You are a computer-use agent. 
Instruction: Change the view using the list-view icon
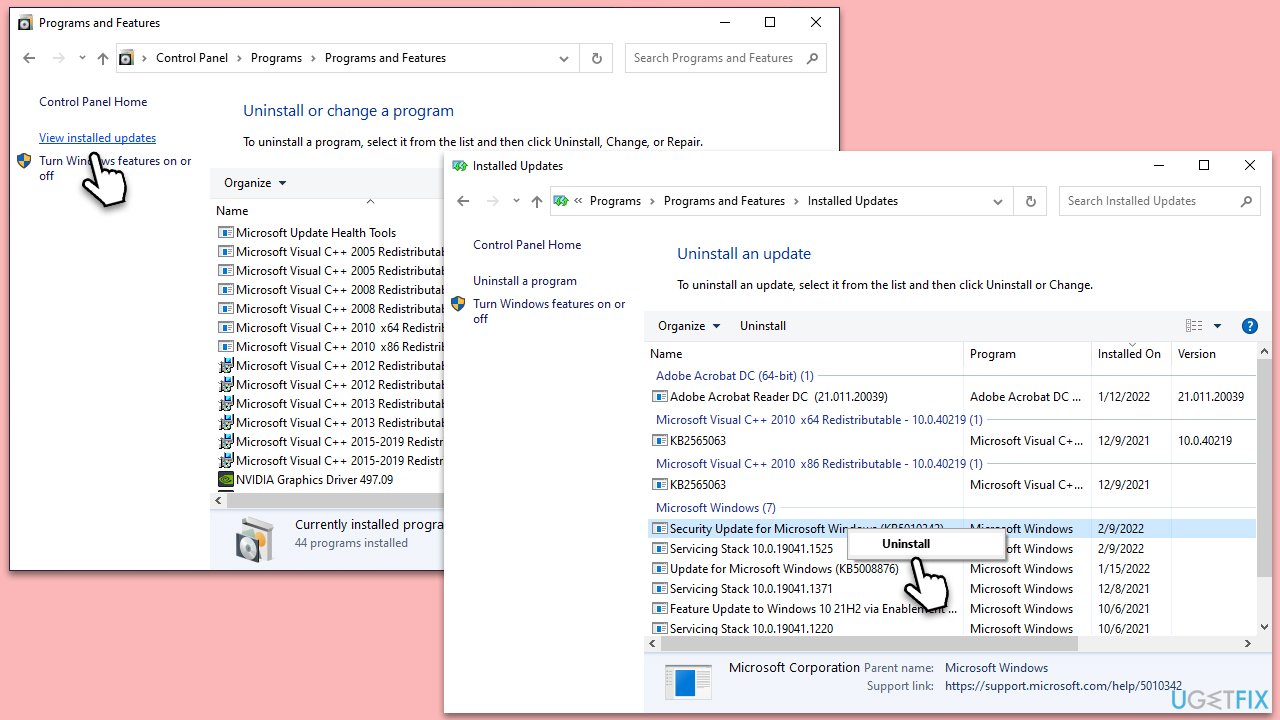tap(1194, 325)
